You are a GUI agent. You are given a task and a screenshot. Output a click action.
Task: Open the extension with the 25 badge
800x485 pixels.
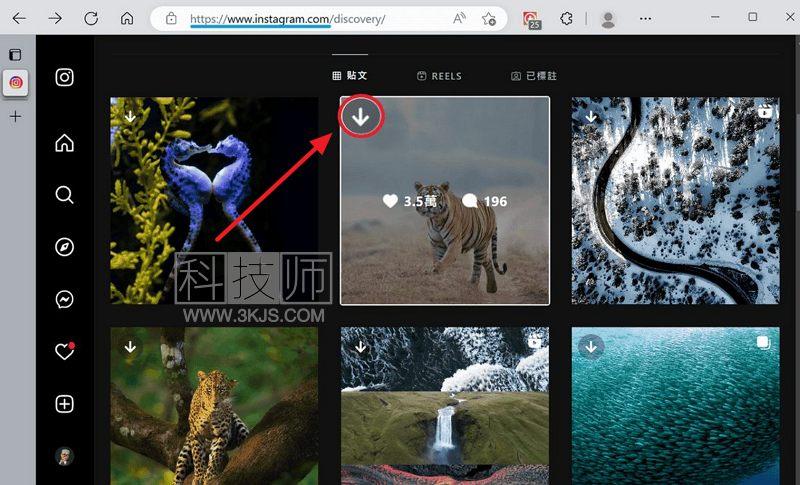[532, 20]
